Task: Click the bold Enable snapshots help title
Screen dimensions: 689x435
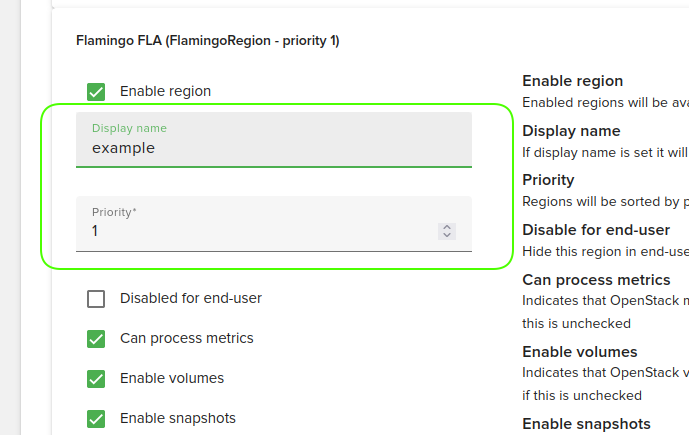Action: [586, 424]
